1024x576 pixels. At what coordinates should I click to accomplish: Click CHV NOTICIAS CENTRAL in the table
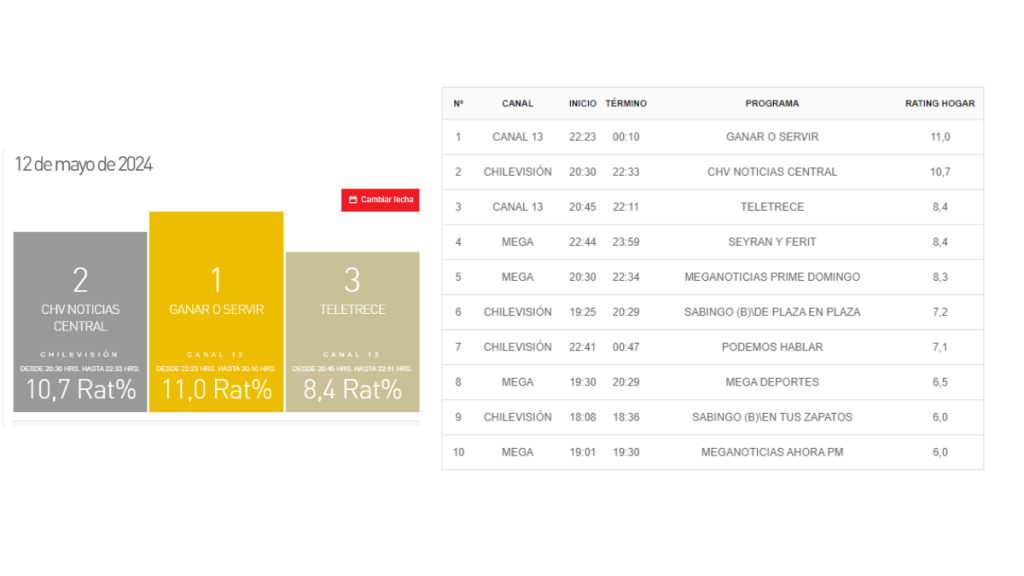pyautogui.click(x=772, y=172)
